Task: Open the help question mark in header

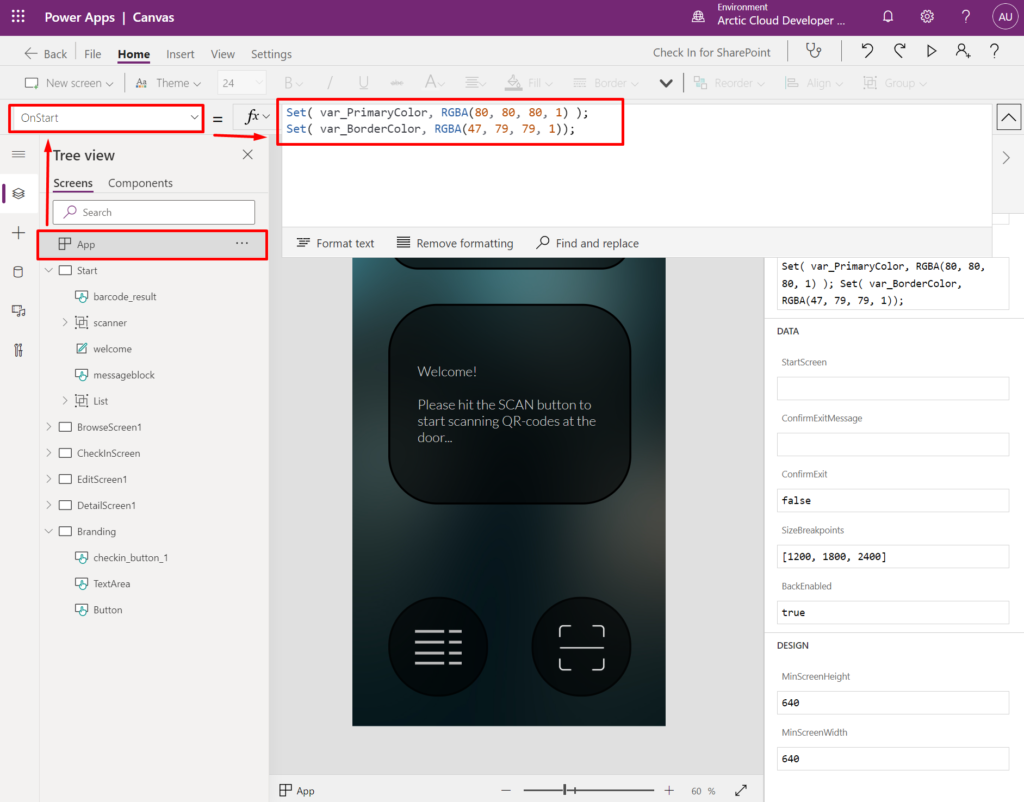Action: click(965, 17)
